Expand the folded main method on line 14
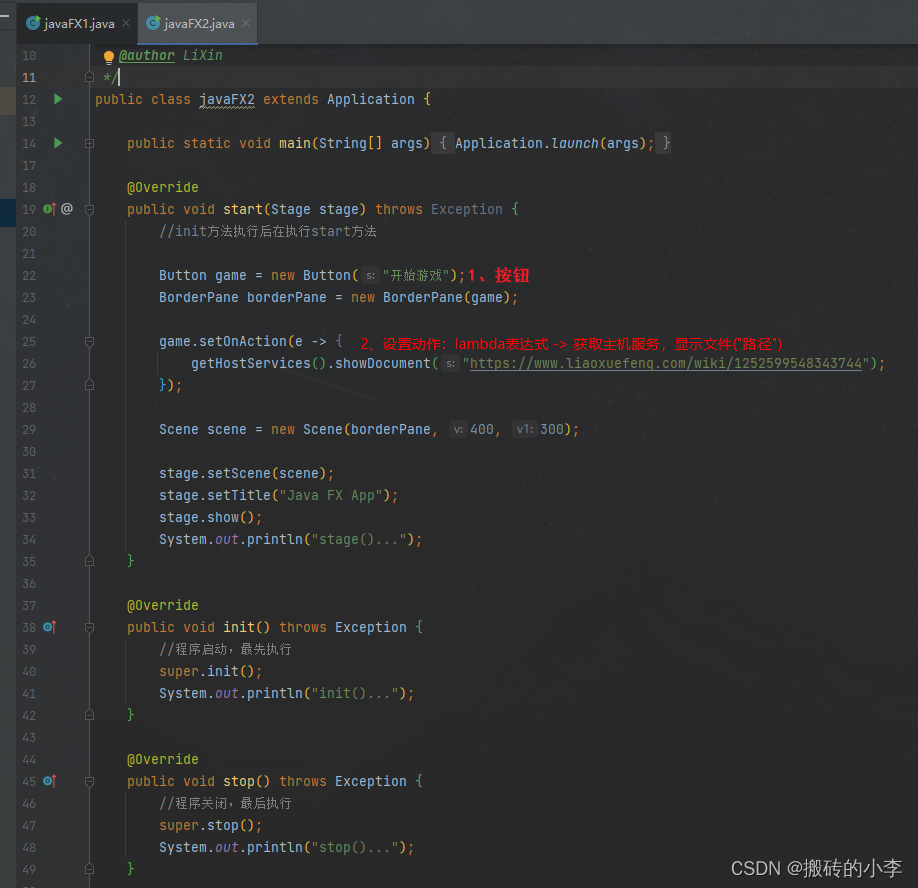The height and width of the screenshot is (888, 918). 90,143
